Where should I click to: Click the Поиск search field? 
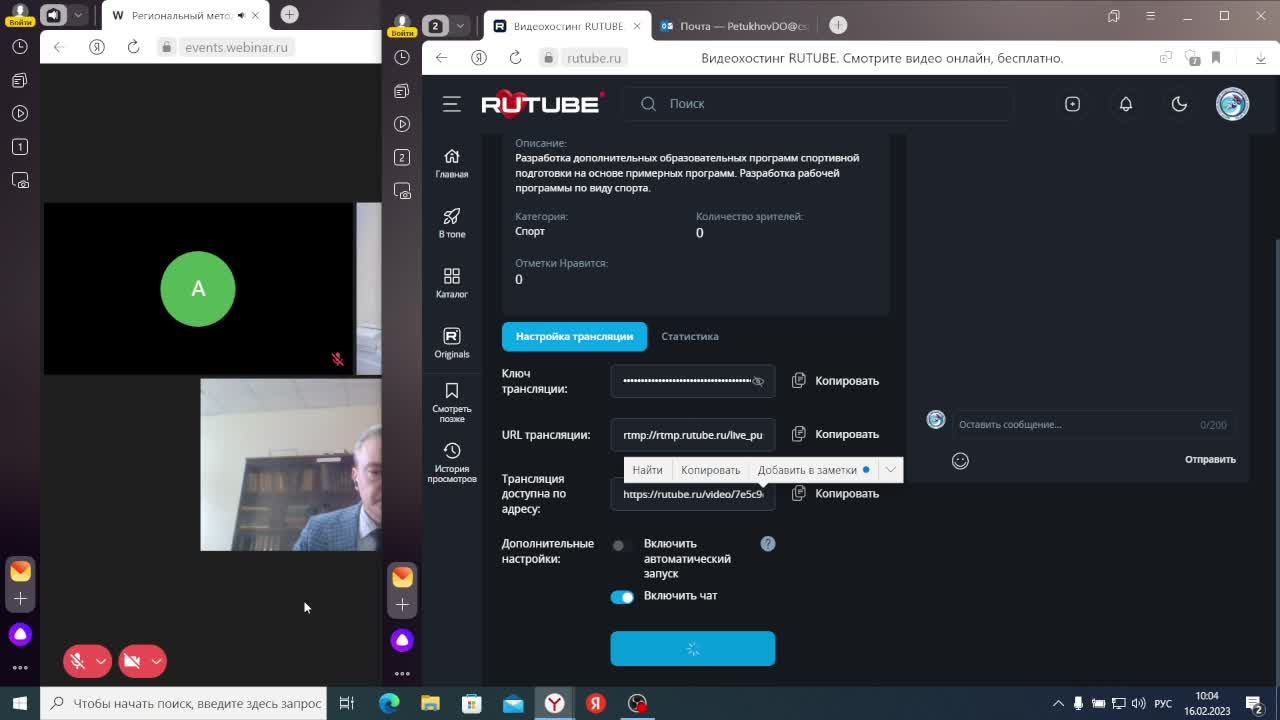(x=818, y=104)
